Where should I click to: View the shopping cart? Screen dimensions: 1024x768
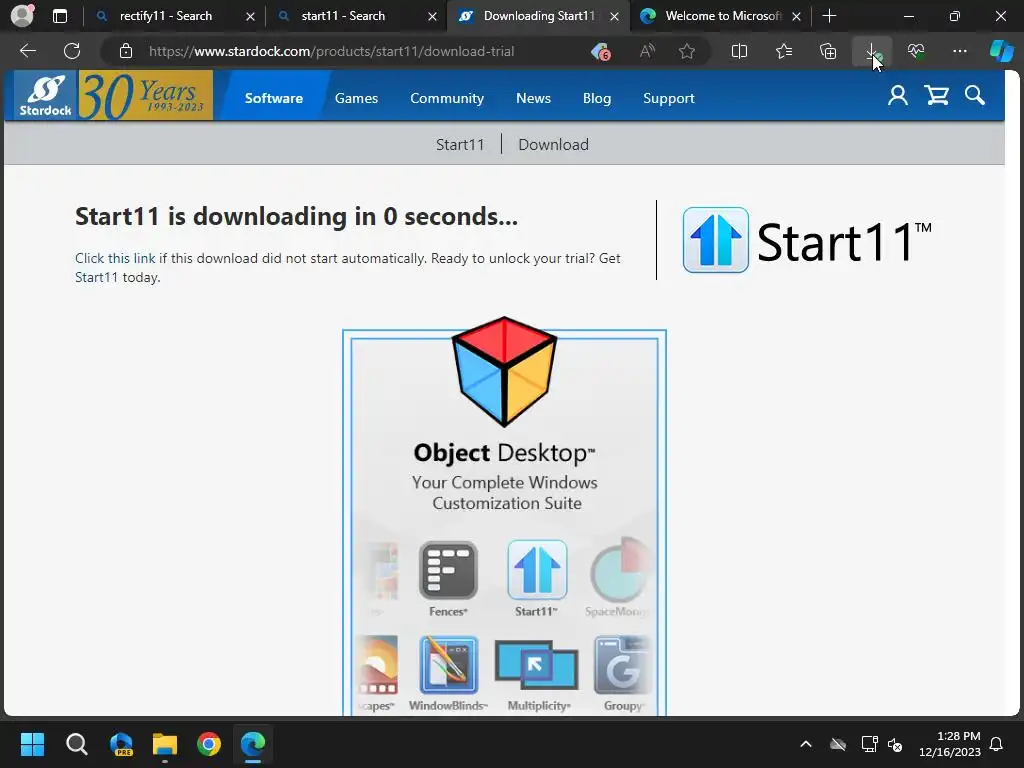tap(936, 96)
